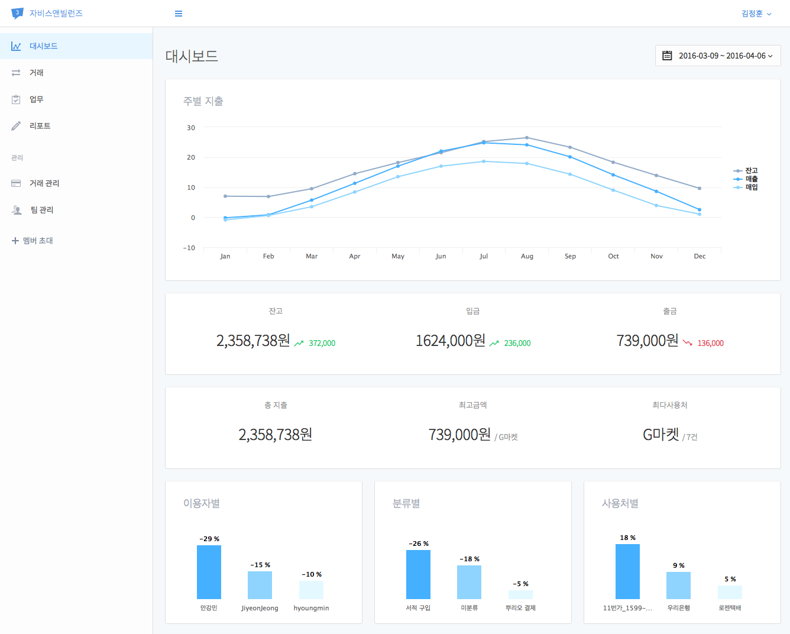Click the 안강민 bar in 이용자별 chart

[209, 572]
